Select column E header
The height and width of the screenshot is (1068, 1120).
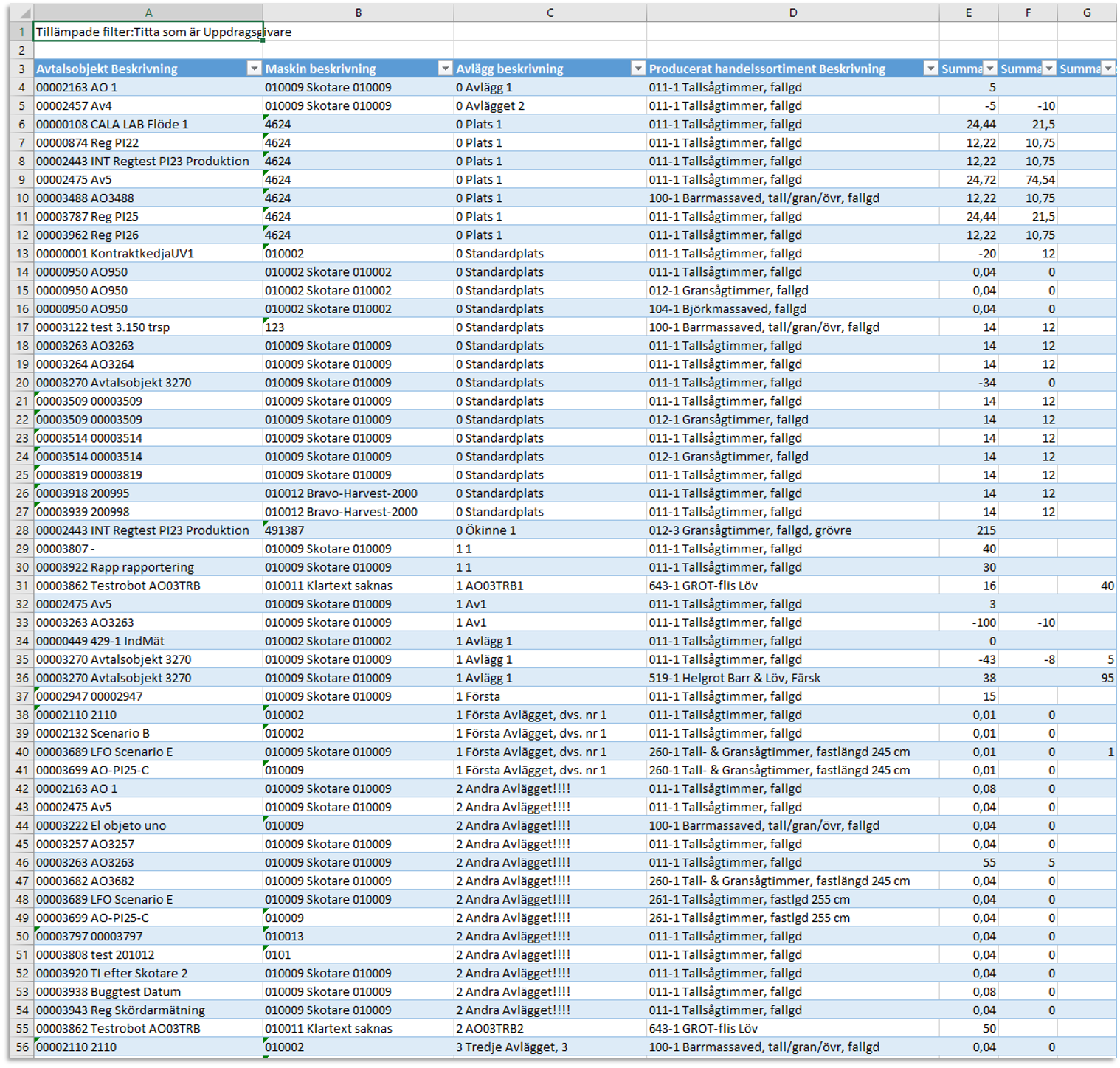click(969, 13)
